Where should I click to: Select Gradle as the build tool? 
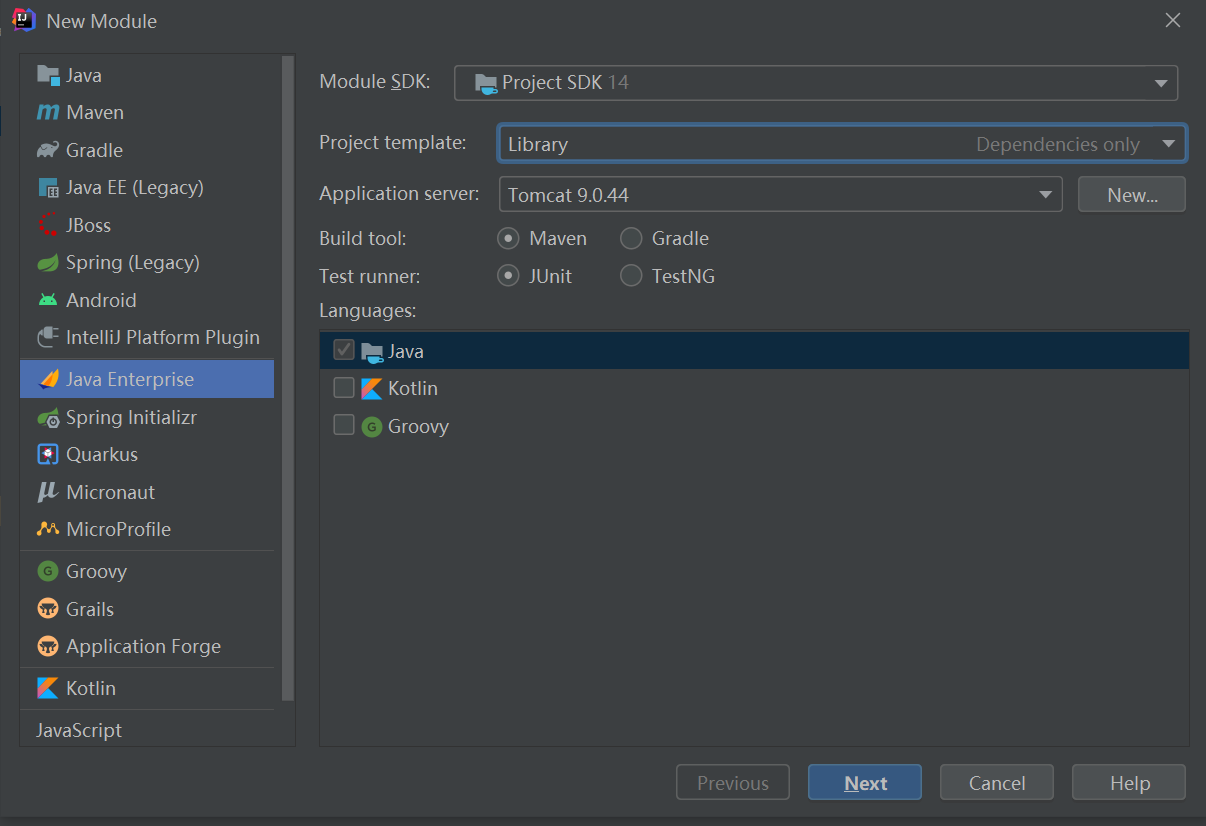pyautogui.click(x=631, y=238)
